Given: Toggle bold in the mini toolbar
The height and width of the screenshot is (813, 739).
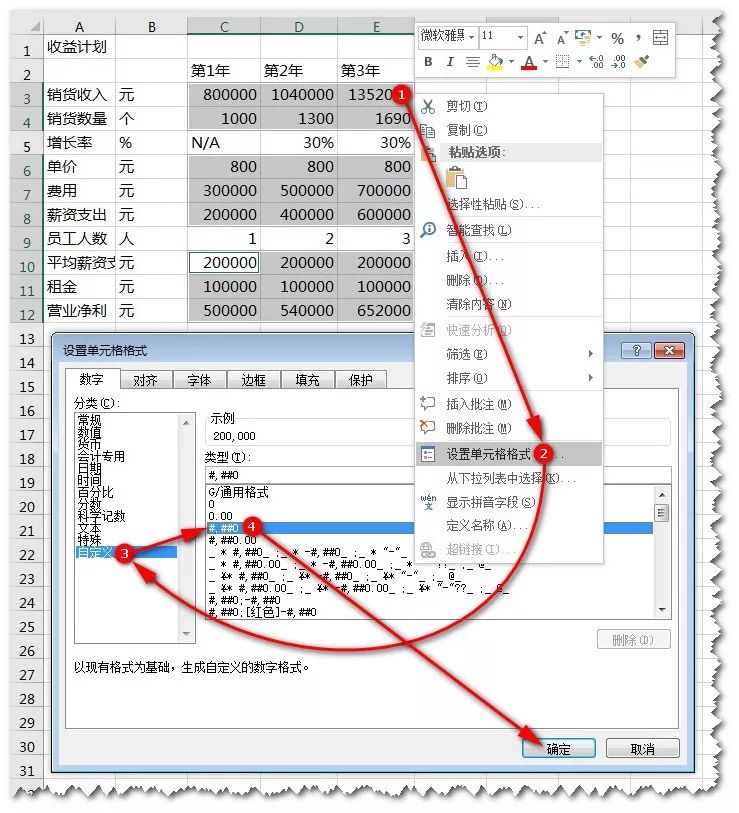Looking at the screenshot, I should click(x=428, y=62).
